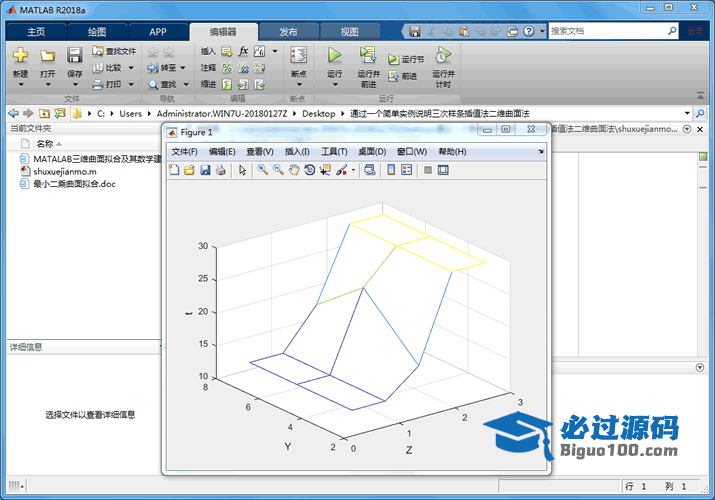This screenshot has width=715, height=500.
Task: Click the Open File icon in Figure 1 toolbar
Action: 189,170
